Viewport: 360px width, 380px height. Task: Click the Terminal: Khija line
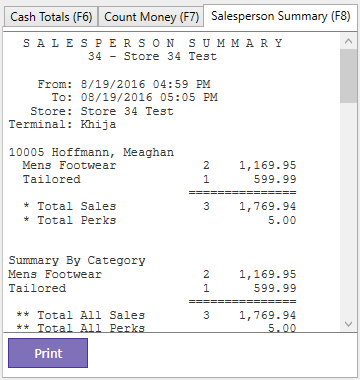tap(62, 125)
